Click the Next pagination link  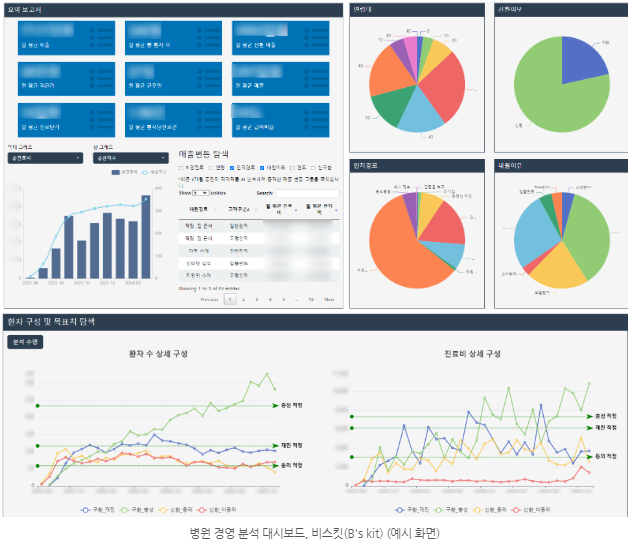coord(329,299)
